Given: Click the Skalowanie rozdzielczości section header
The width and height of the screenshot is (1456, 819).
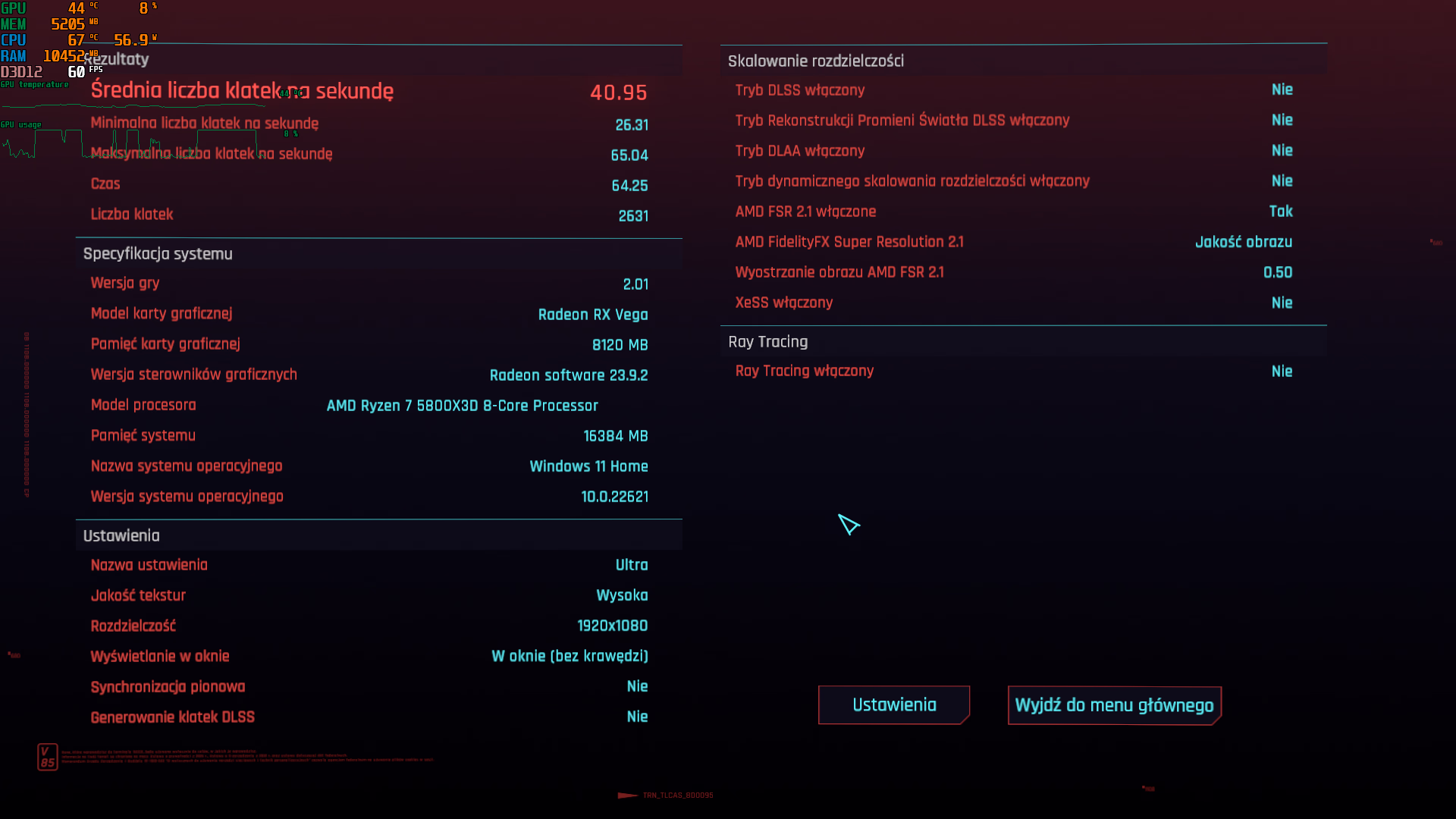Looking at the screenshot, I should 816,61.
